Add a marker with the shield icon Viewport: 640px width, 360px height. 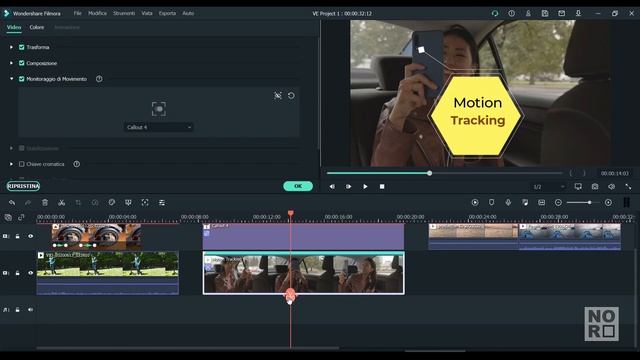coord(491,202)
